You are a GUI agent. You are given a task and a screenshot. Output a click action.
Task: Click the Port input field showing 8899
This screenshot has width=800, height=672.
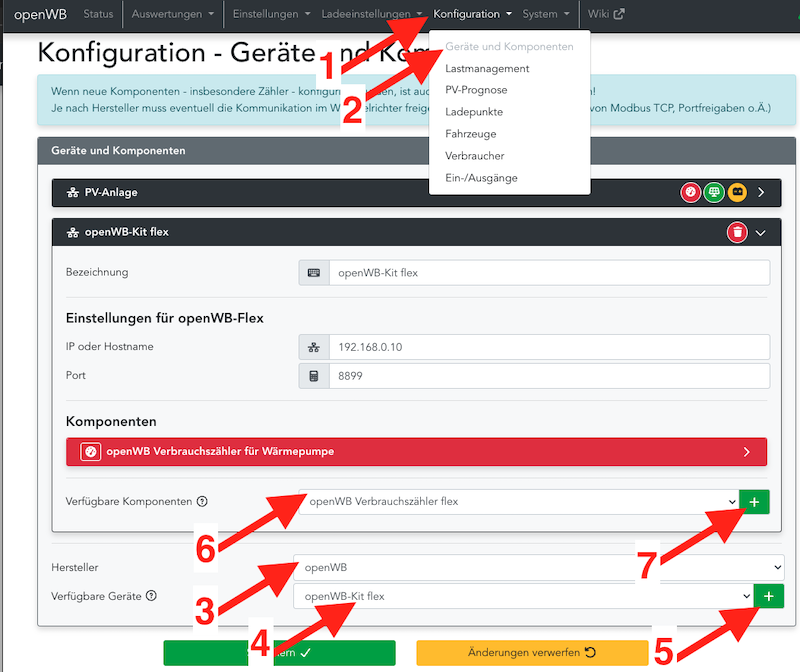coord(549,376)
